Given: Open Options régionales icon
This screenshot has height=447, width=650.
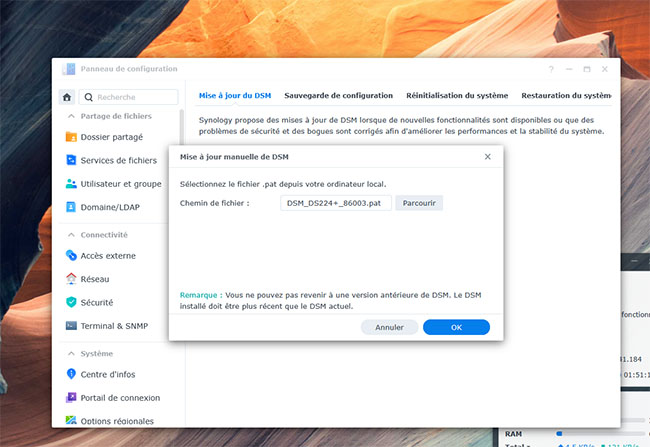Looking at the screenshot, I should 71,420.
